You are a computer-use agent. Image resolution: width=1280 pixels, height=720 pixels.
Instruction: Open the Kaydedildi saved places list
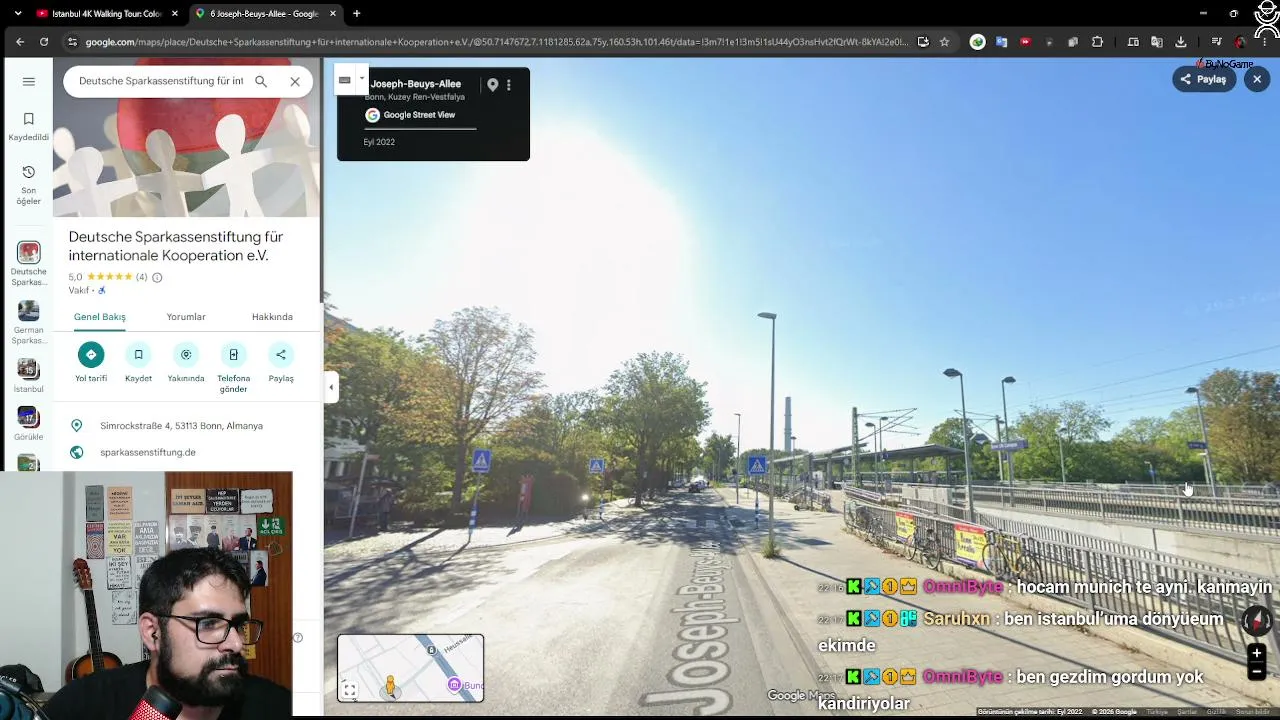[29, 127]
